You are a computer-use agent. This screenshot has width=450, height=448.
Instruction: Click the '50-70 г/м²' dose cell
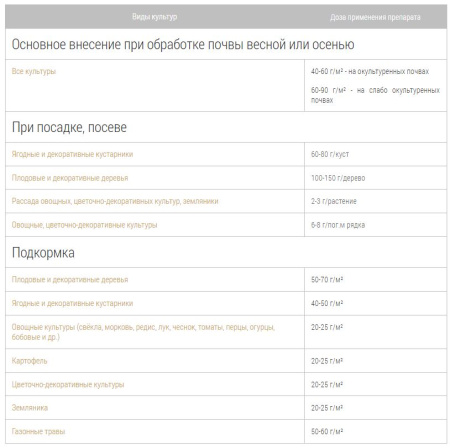click(327, 280)
